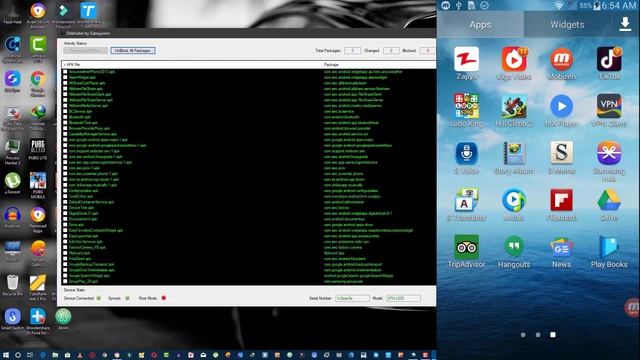Check the Bluetooth.apk package checkbox

(x=65, y=117)
